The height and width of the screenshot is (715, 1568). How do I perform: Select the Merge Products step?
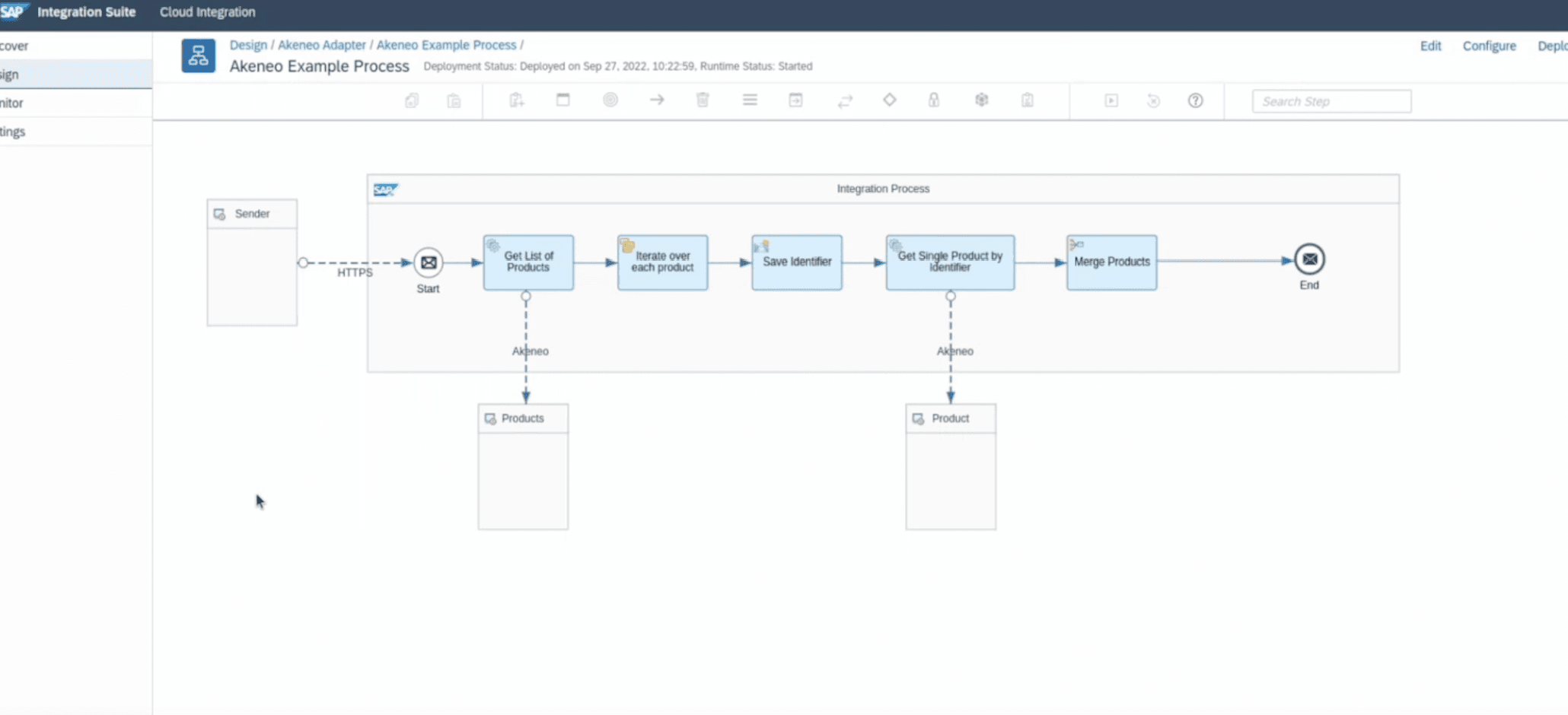(x=1111, y=262)
